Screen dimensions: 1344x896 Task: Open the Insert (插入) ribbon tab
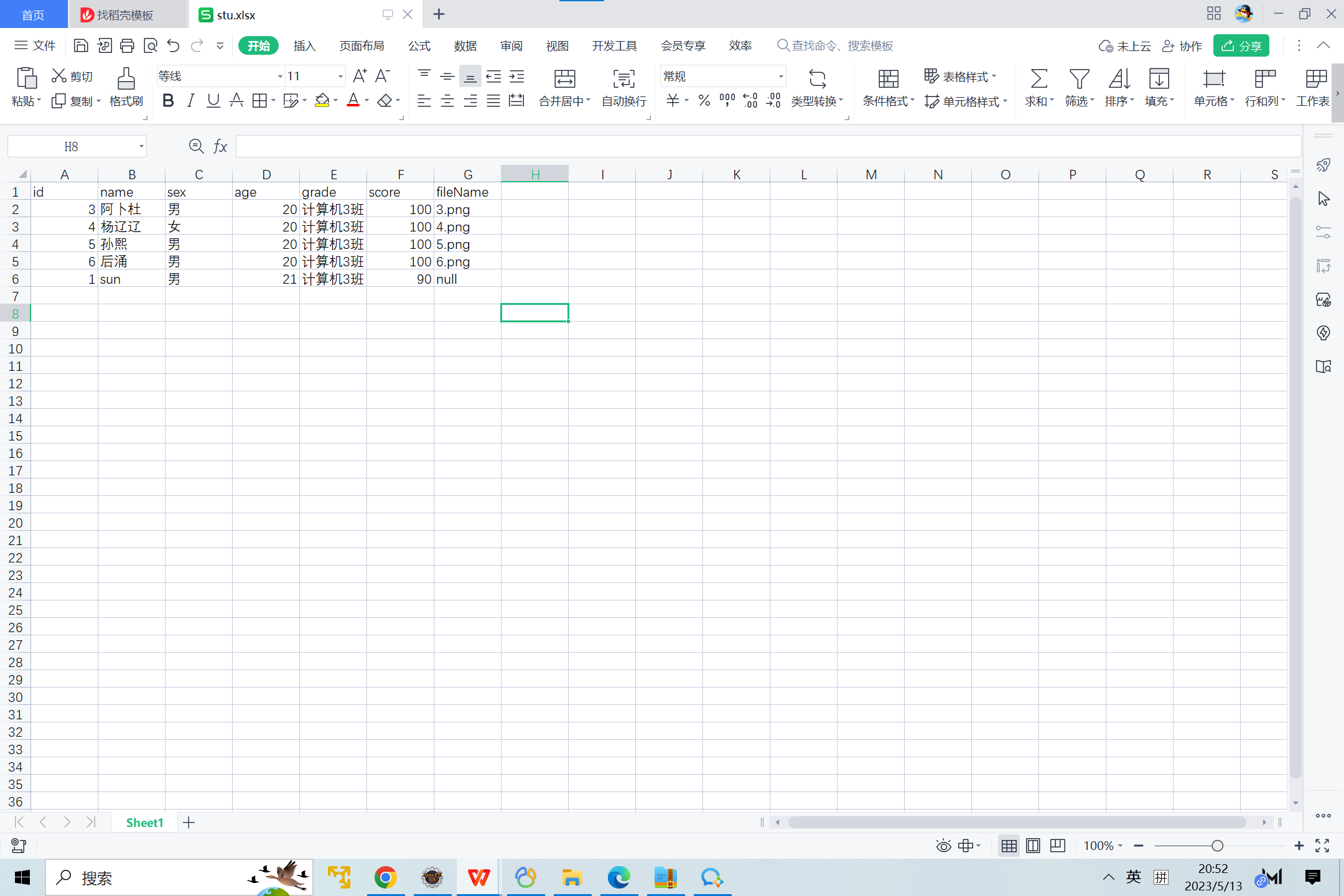(304, 46)
